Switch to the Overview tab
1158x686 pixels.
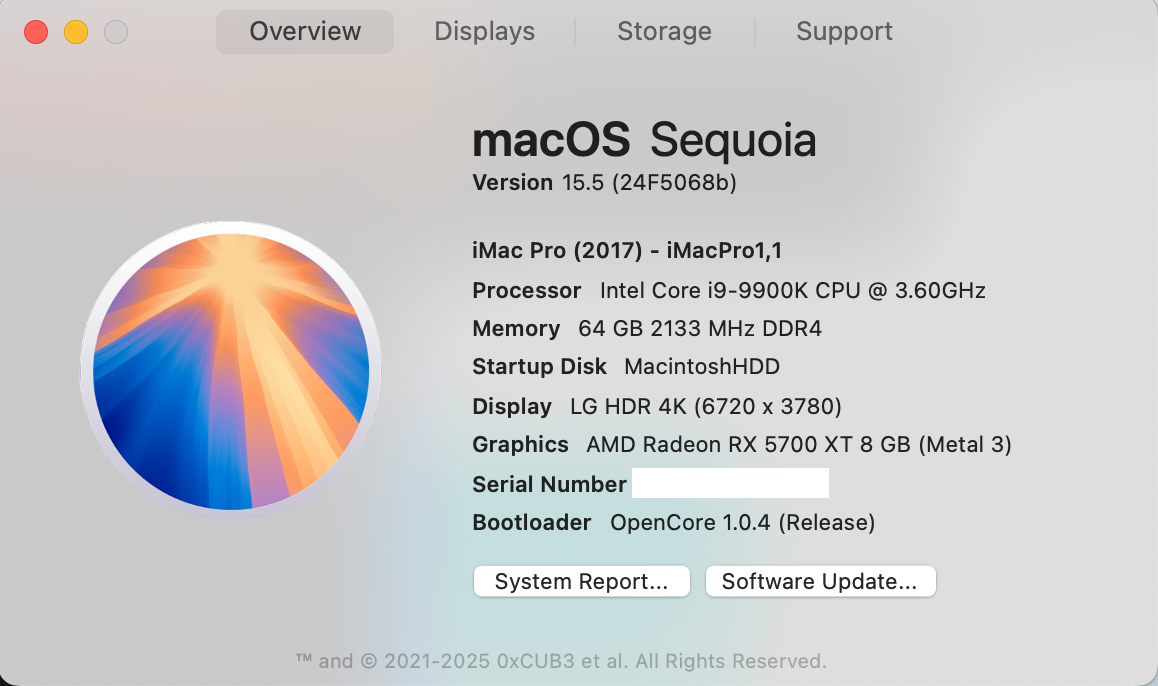tap(305, 31)
